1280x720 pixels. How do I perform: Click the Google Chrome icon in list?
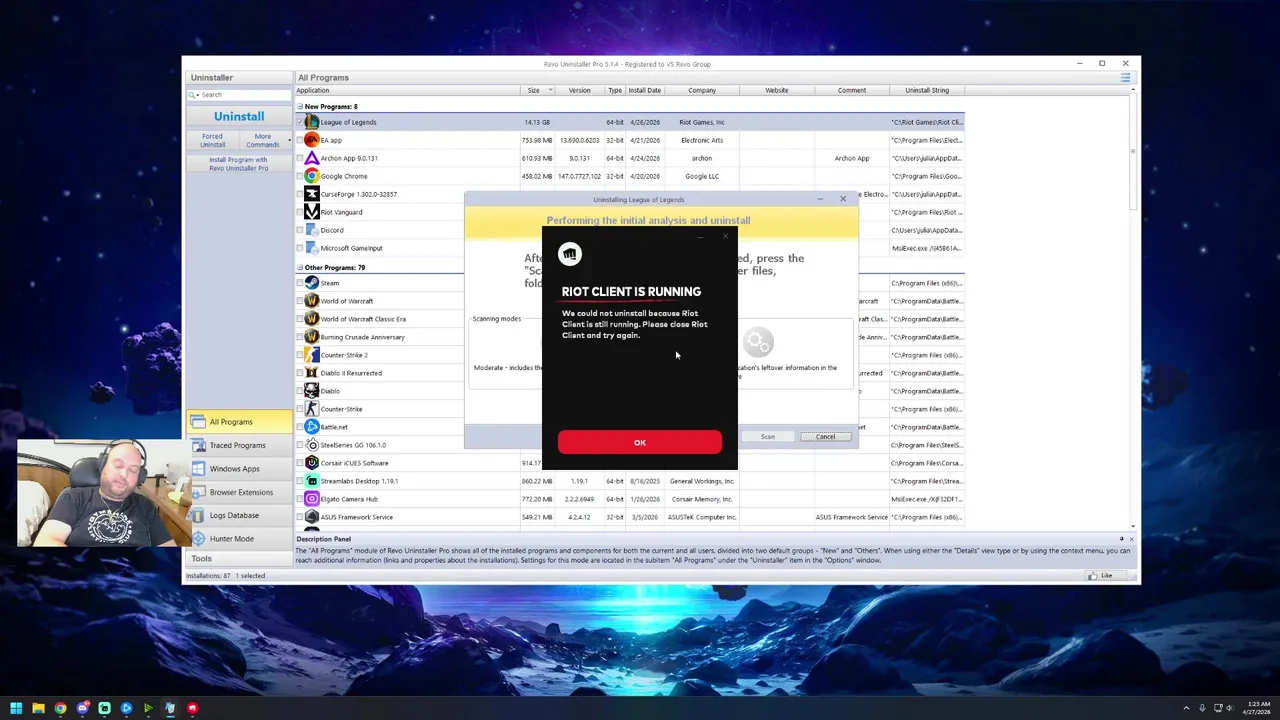(x=312, y=176)
